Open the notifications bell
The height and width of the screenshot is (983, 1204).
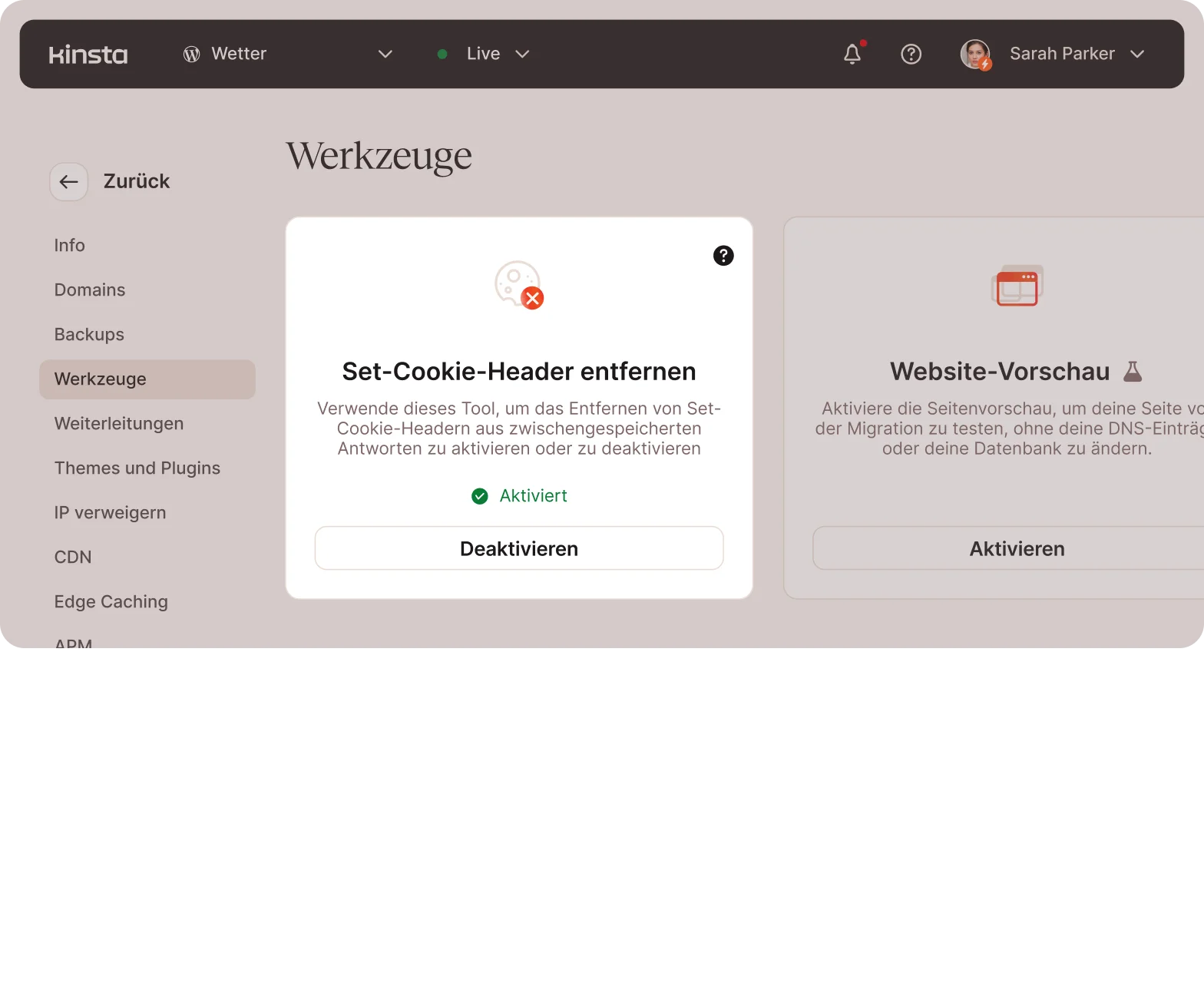[852, 54]
